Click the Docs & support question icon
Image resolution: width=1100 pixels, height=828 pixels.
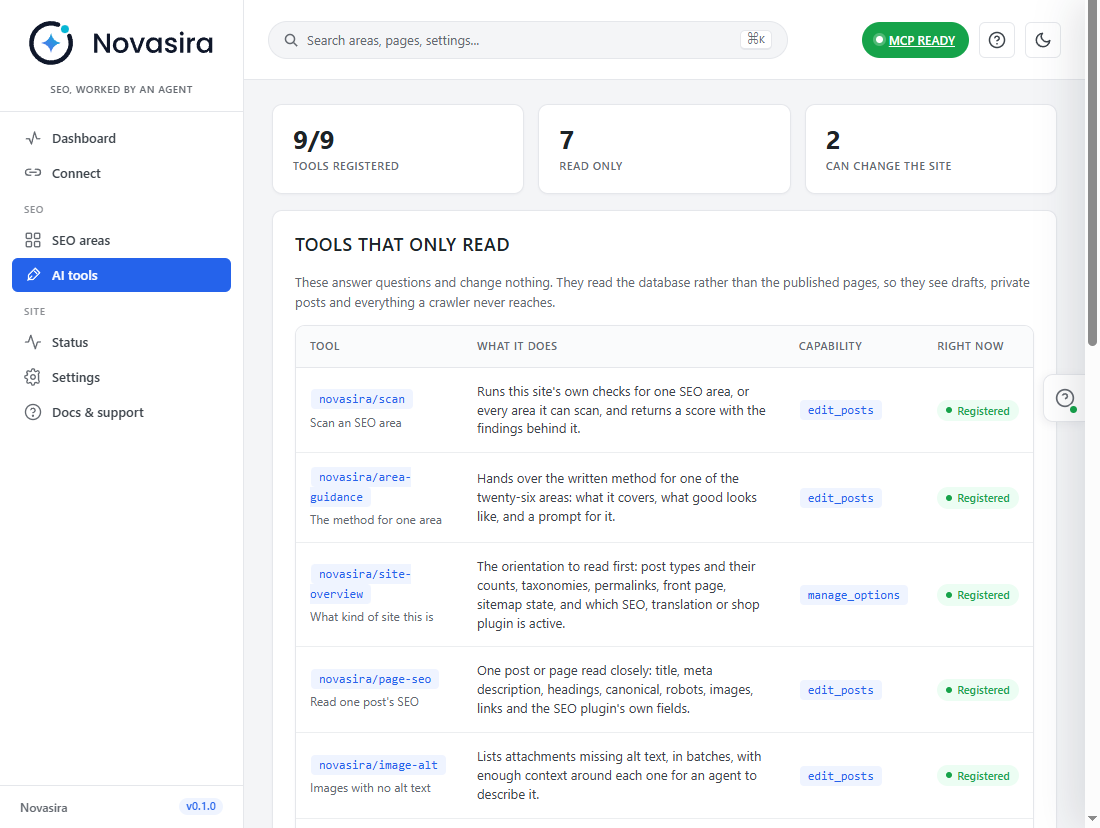click(x=33, y=413)
